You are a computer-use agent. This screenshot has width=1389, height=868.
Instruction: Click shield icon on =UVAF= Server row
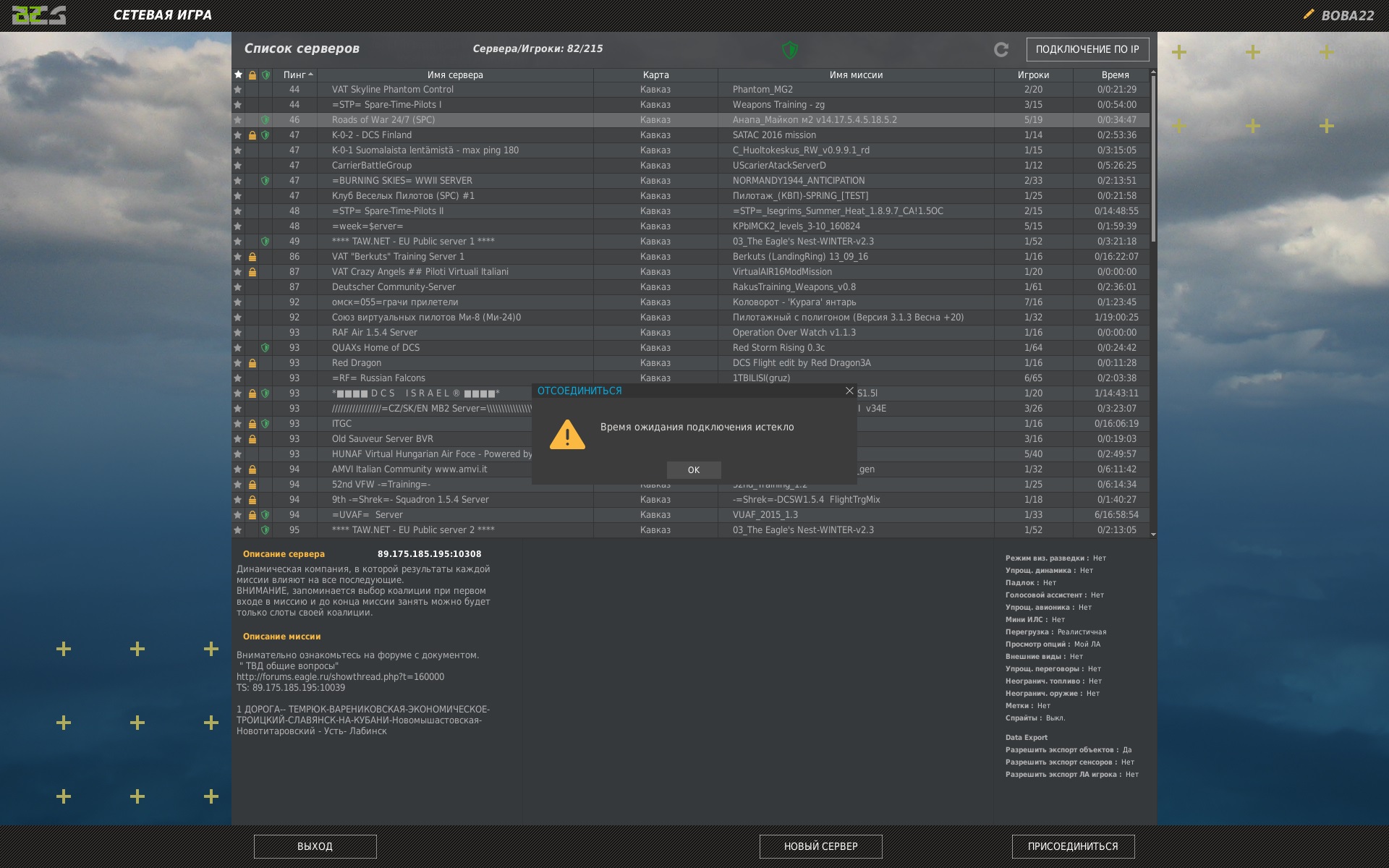pos(266,515)
